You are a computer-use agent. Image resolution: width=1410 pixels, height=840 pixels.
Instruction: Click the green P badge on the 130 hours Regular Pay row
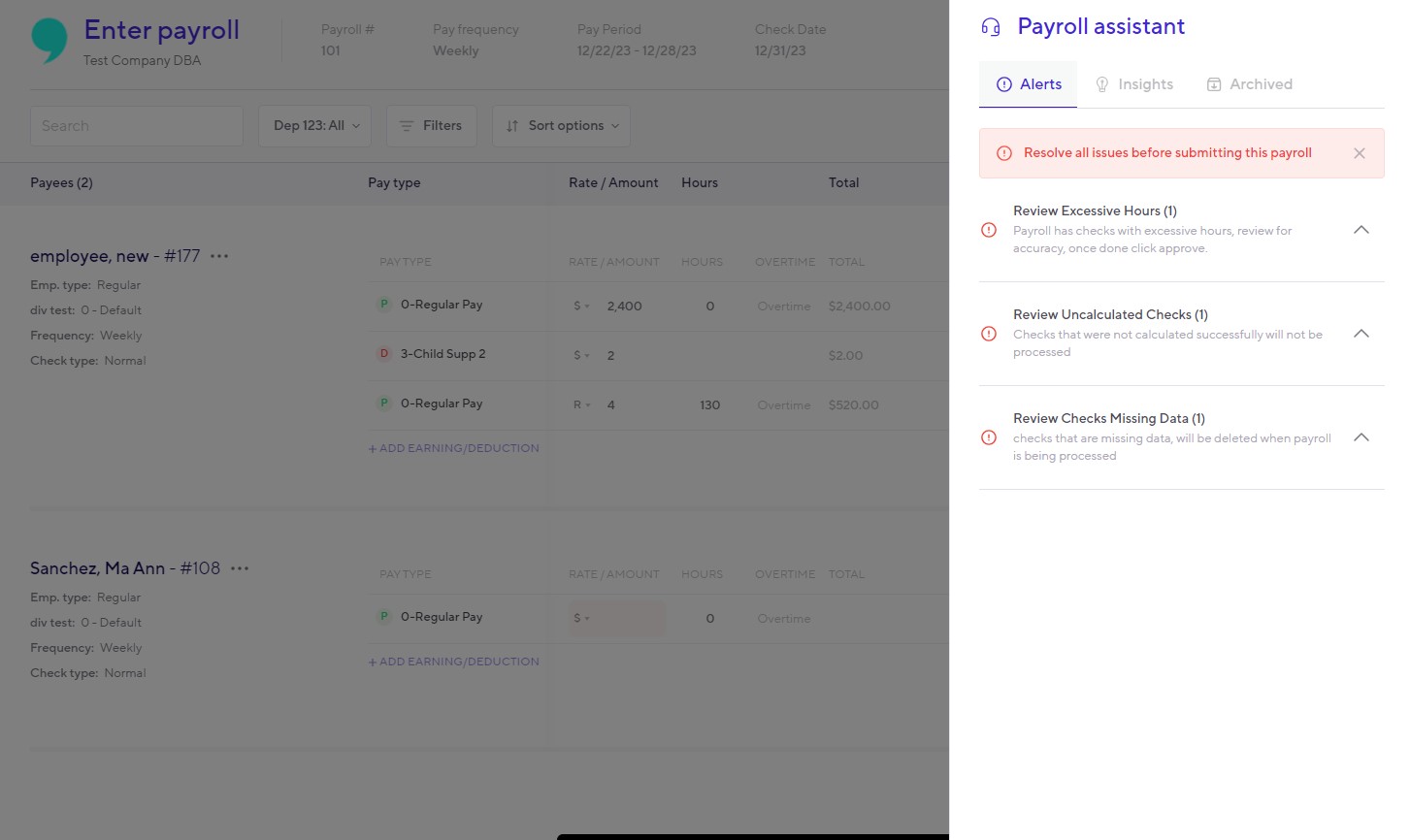[384, 404]
